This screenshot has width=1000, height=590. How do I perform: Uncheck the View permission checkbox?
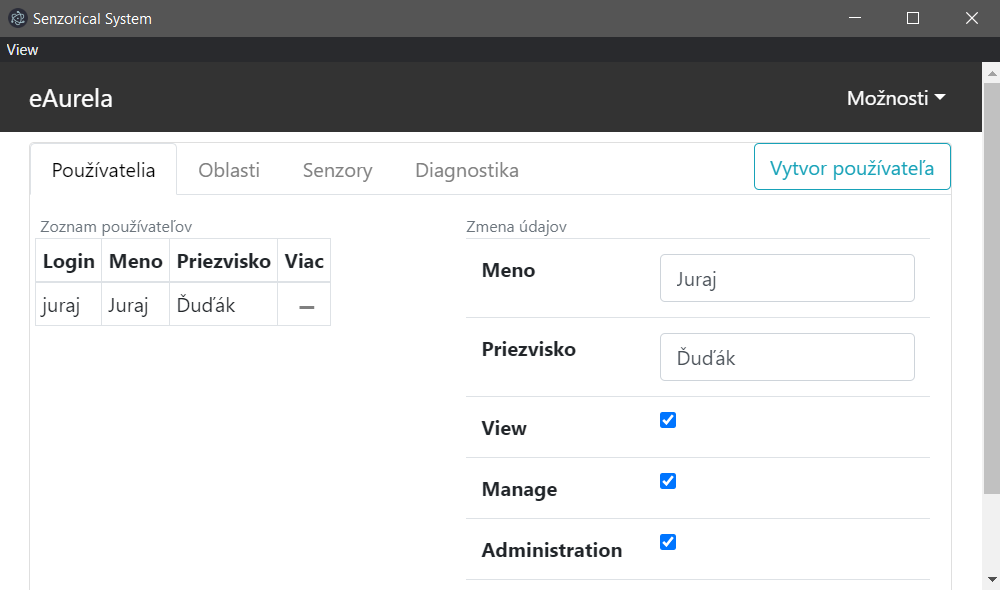(x=668, y=420)
